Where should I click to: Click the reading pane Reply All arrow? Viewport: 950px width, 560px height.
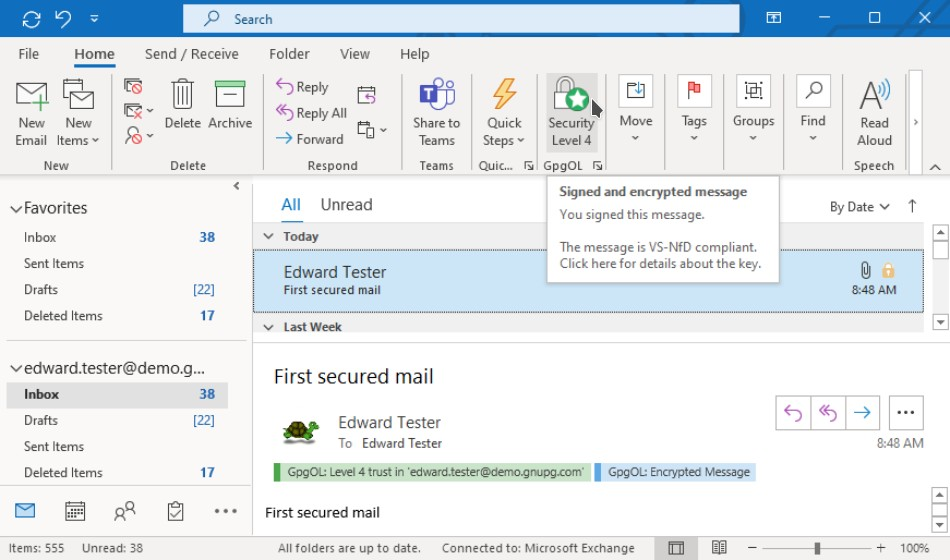pos(828,413)
